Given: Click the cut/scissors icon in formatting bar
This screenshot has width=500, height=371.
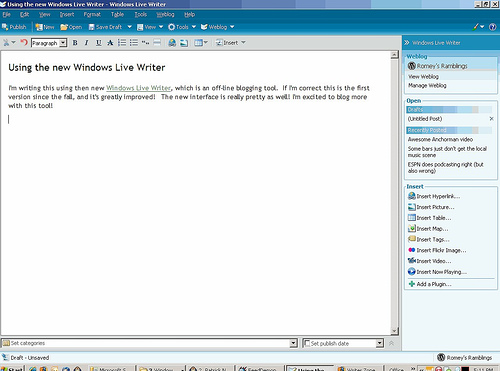Looking at the screenshot, I should (x=6, y=43).
